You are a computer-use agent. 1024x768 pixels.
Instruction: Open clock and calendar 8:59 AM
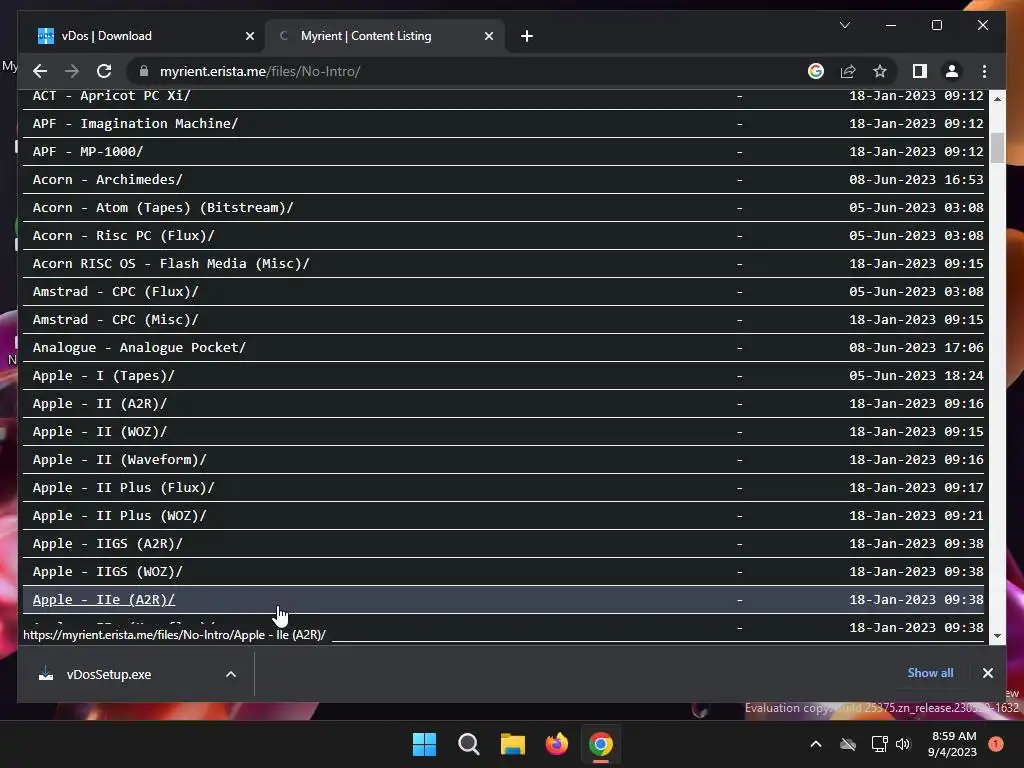tap(953, 744)
